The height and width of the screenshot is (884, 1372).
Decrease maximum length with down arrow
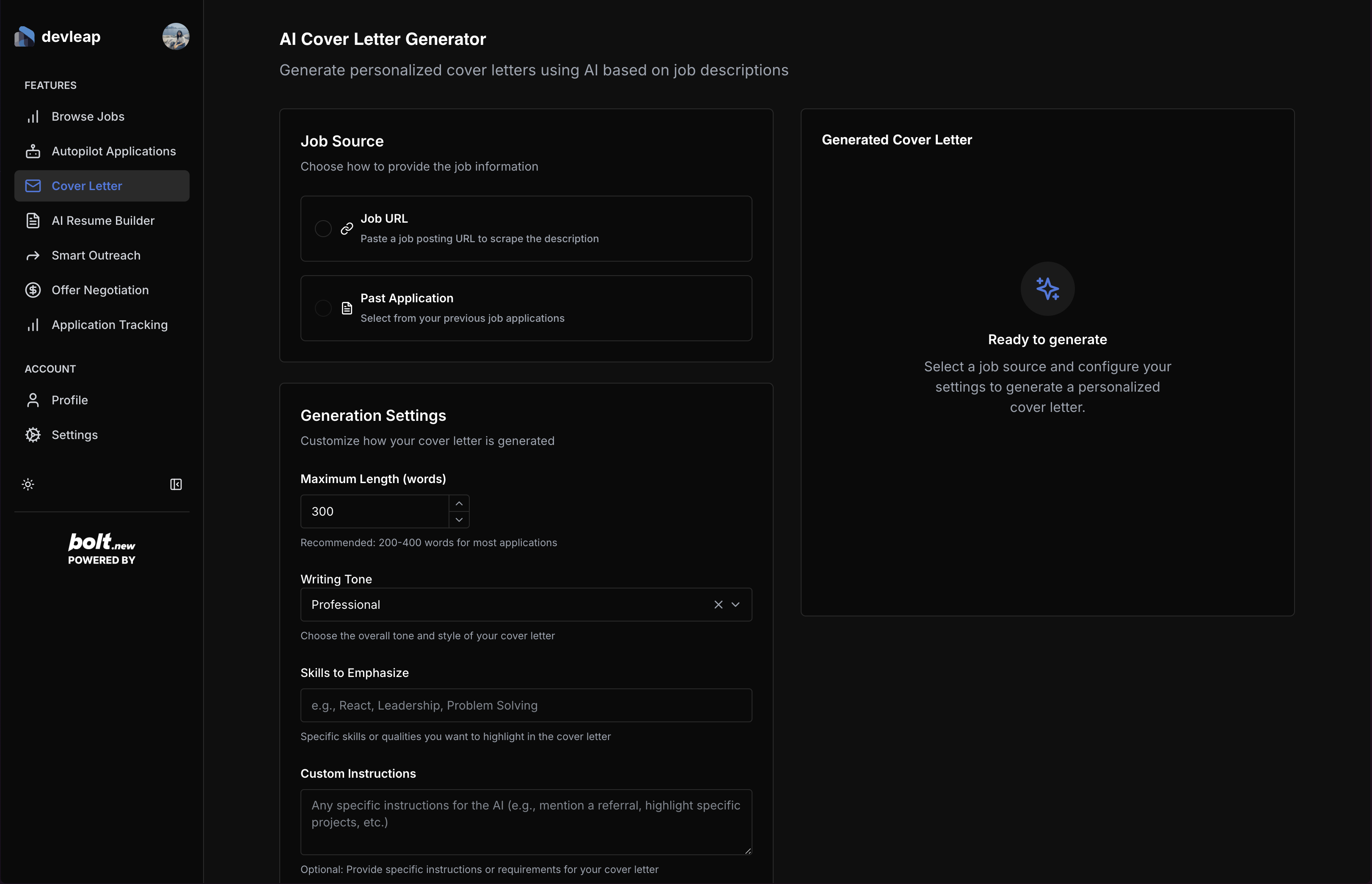[459, 519]
